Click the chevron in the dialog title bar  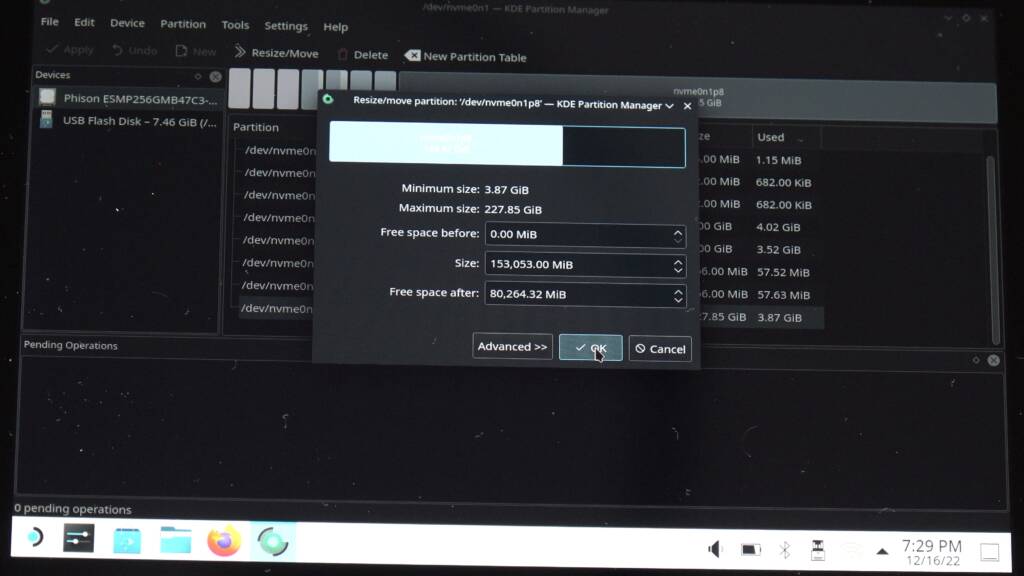[x=669, y=105]
